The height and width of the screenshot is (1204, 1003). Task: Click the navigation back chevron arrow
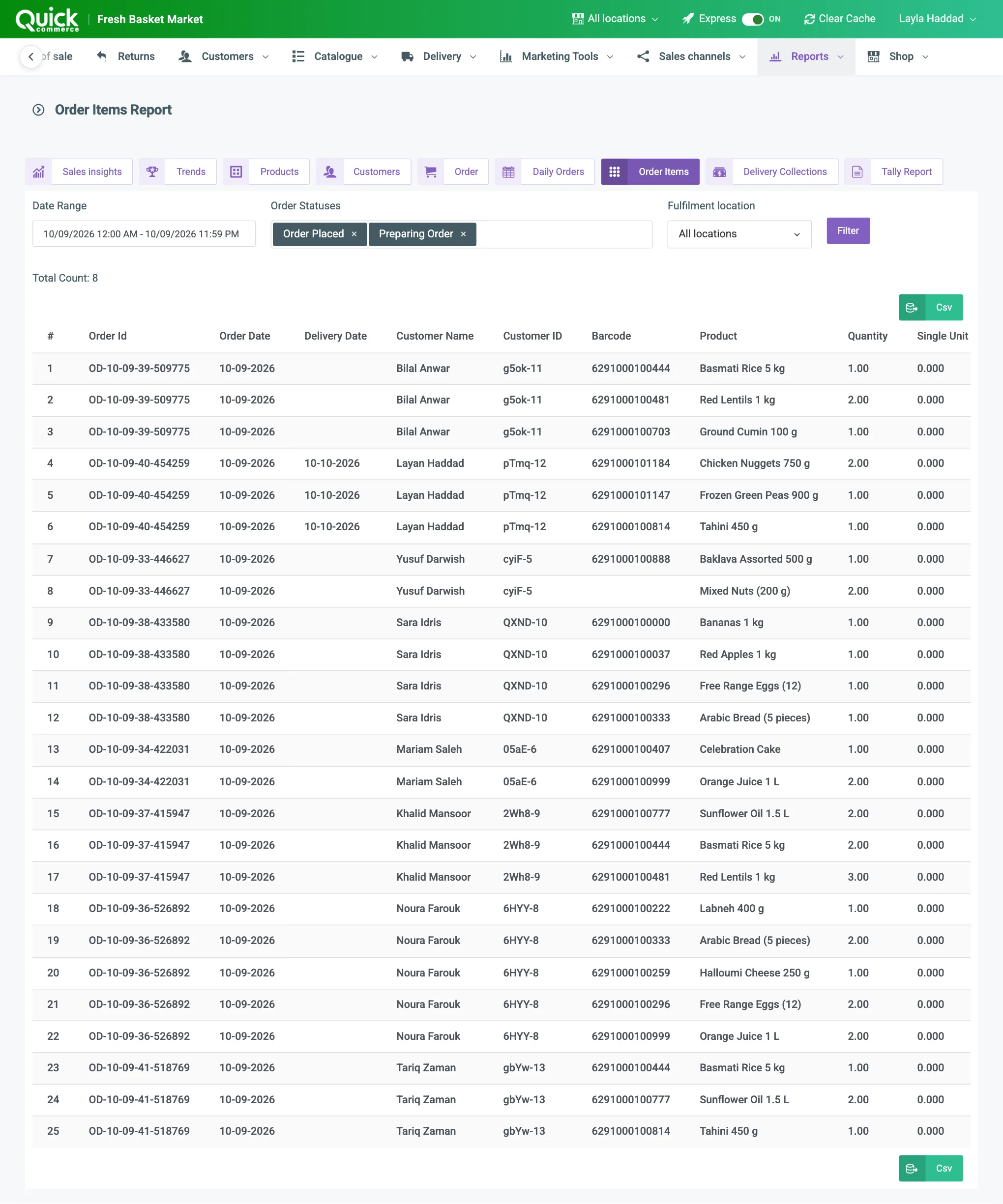tap(31, 56)
